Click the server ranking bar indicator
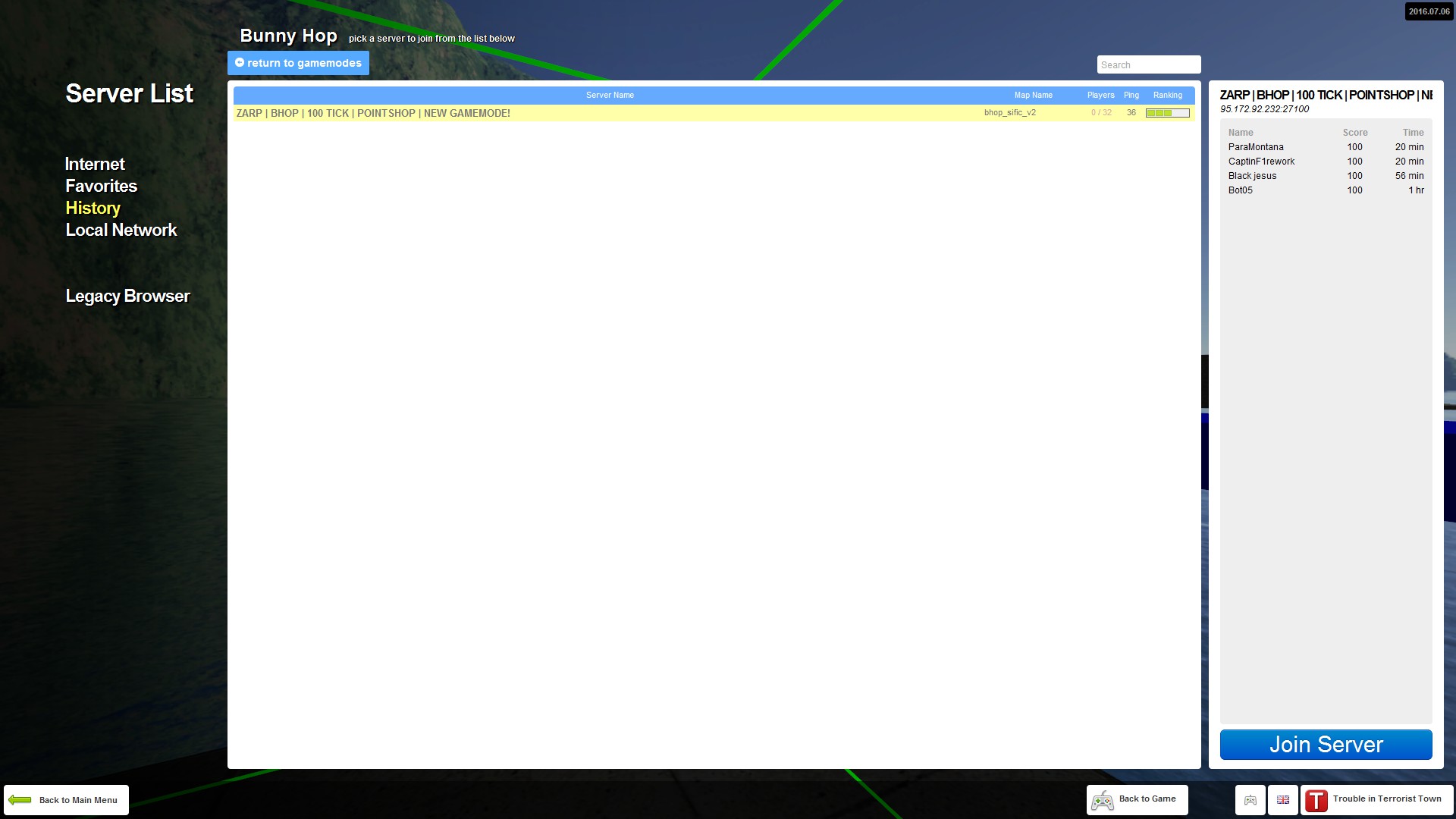This screenshot has height=819, width=1456. pos(1168,113)
